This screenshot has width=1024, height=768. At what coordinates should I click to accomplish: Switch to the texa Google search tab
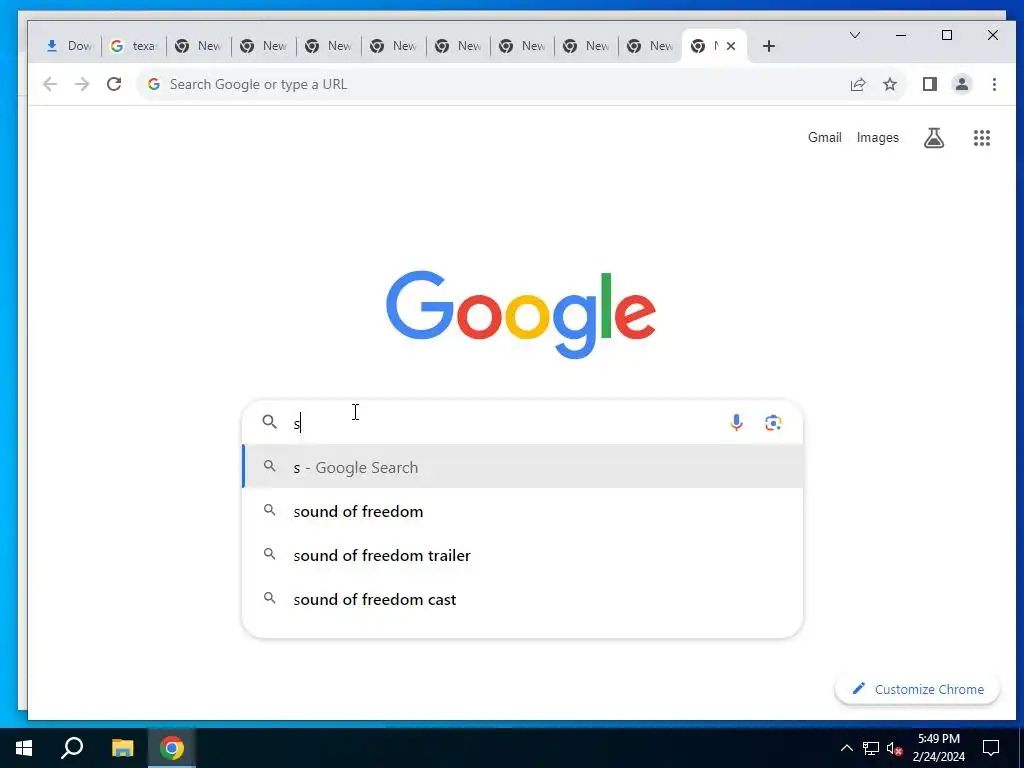point(134,46)
